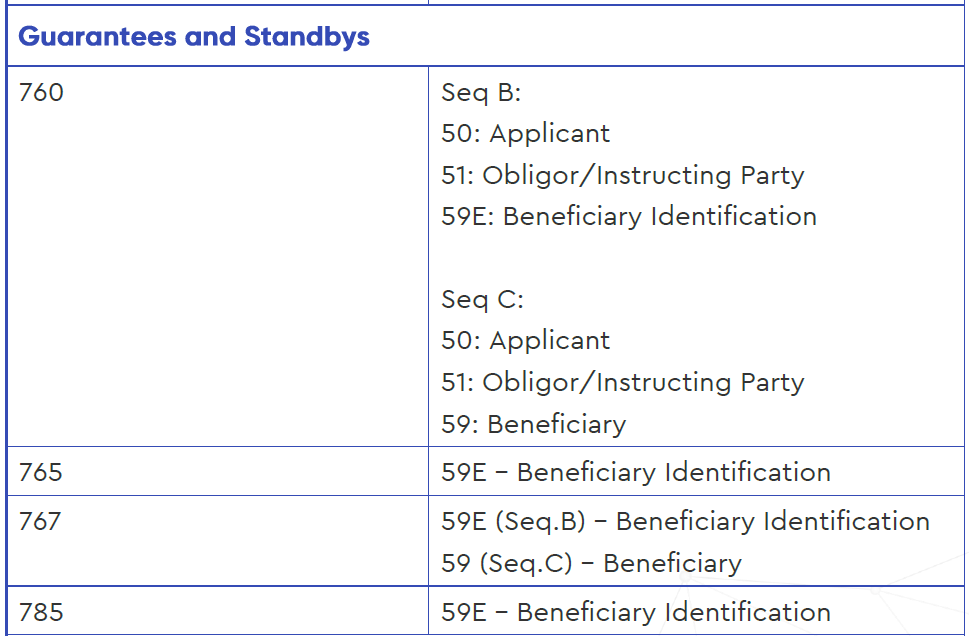
Task: Click 59E: Beneficiary Identification in 760 row
Action: tap(629, 217)
